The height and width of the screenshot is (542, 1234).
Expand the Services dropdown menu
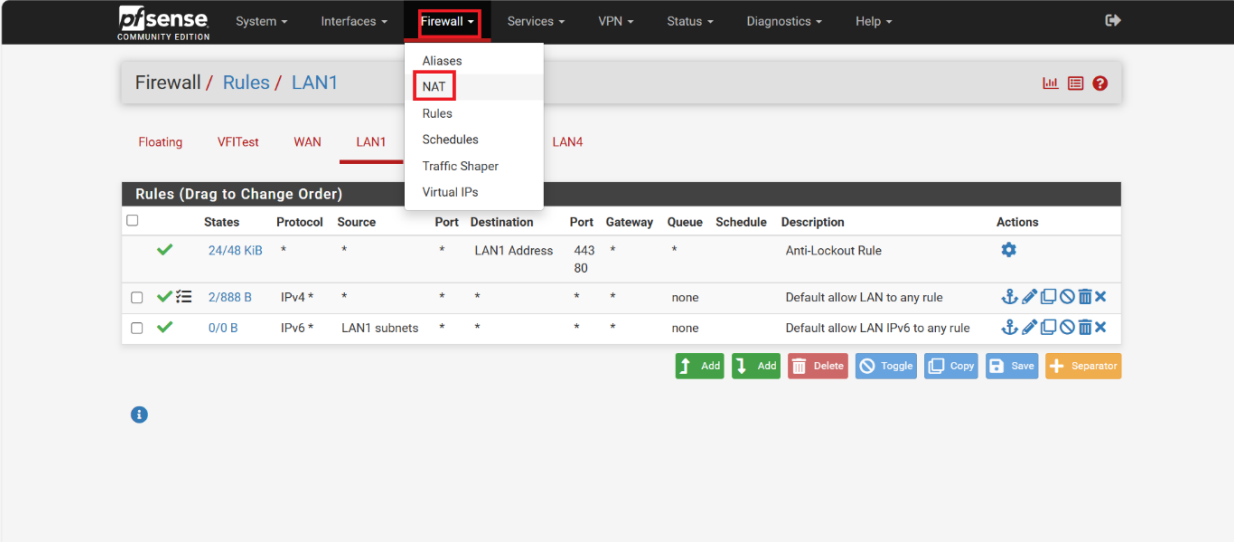point(535,21)
